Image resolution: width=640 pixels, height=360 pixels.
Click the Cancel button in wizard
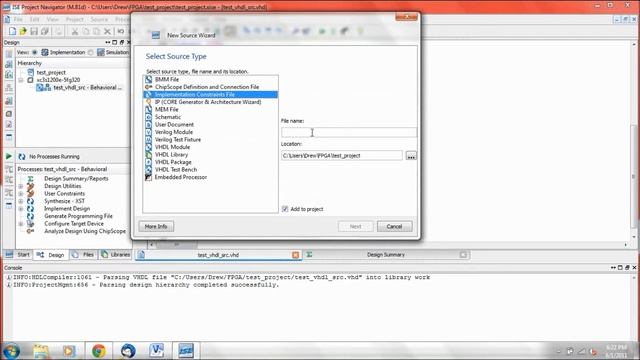(x=394, y=227)
